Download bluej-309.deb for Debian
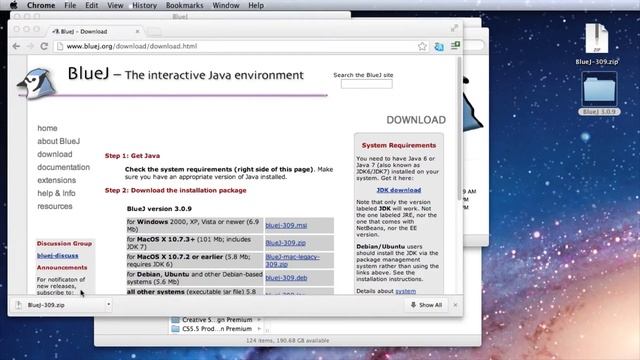Viewport: 640px width, 360px height. pyautogui.click(x=286, y=278)
